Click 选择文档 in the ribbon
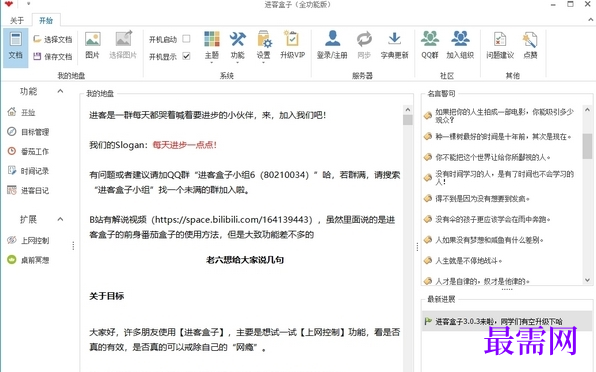Image resolution: width=596 pixels, height=372 pixels. (x=52, y=39)
